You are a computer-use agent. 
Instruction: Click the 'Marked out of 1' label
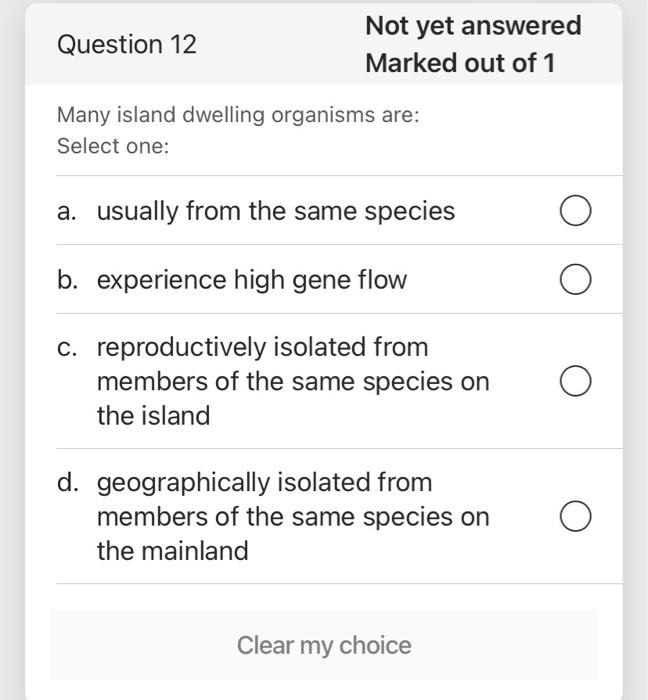tap(460, 63)
